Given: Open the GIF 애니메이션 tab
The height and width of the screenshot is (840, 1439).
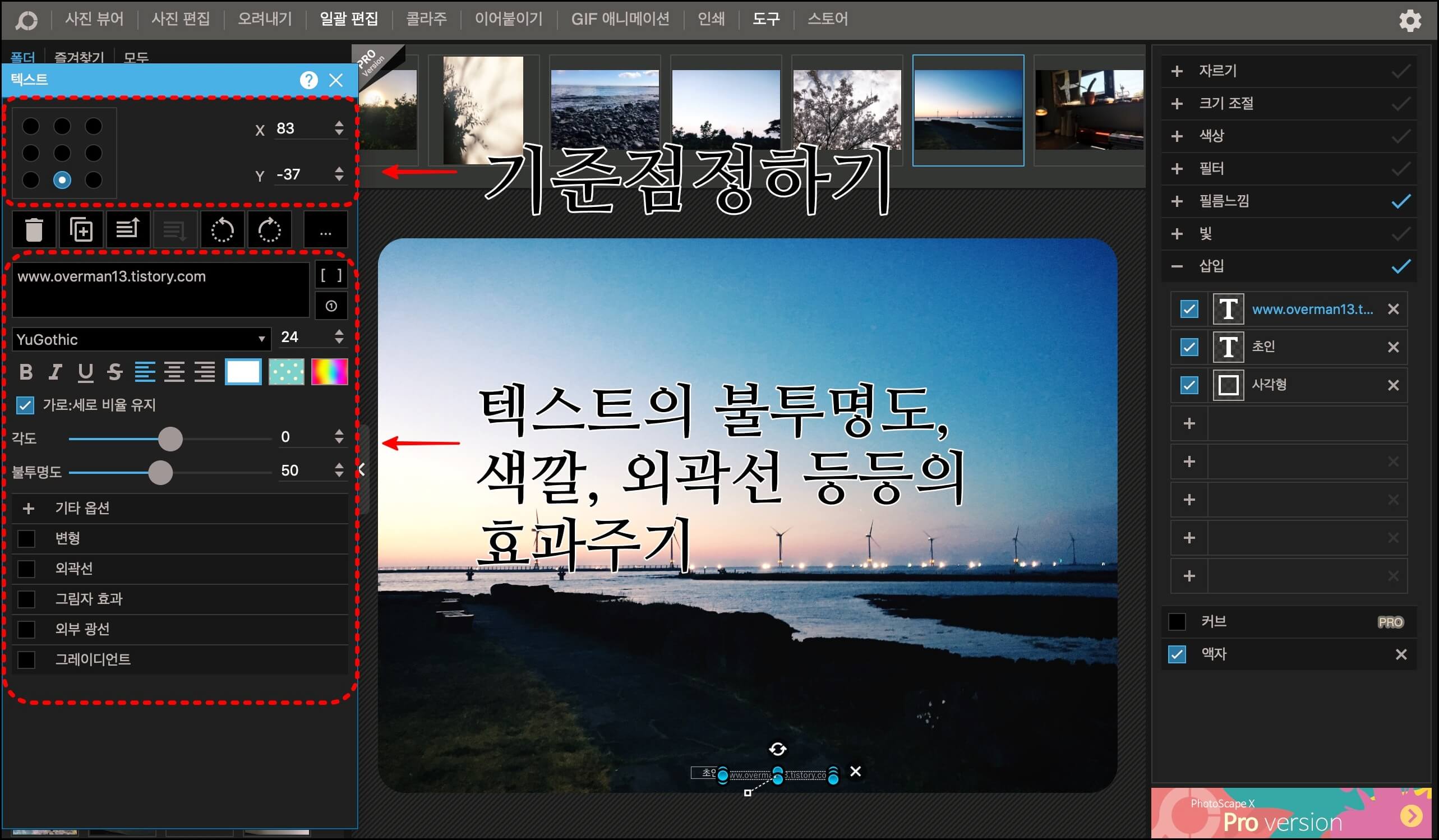Looking at the screenshot, I should (x=620, y=19).
